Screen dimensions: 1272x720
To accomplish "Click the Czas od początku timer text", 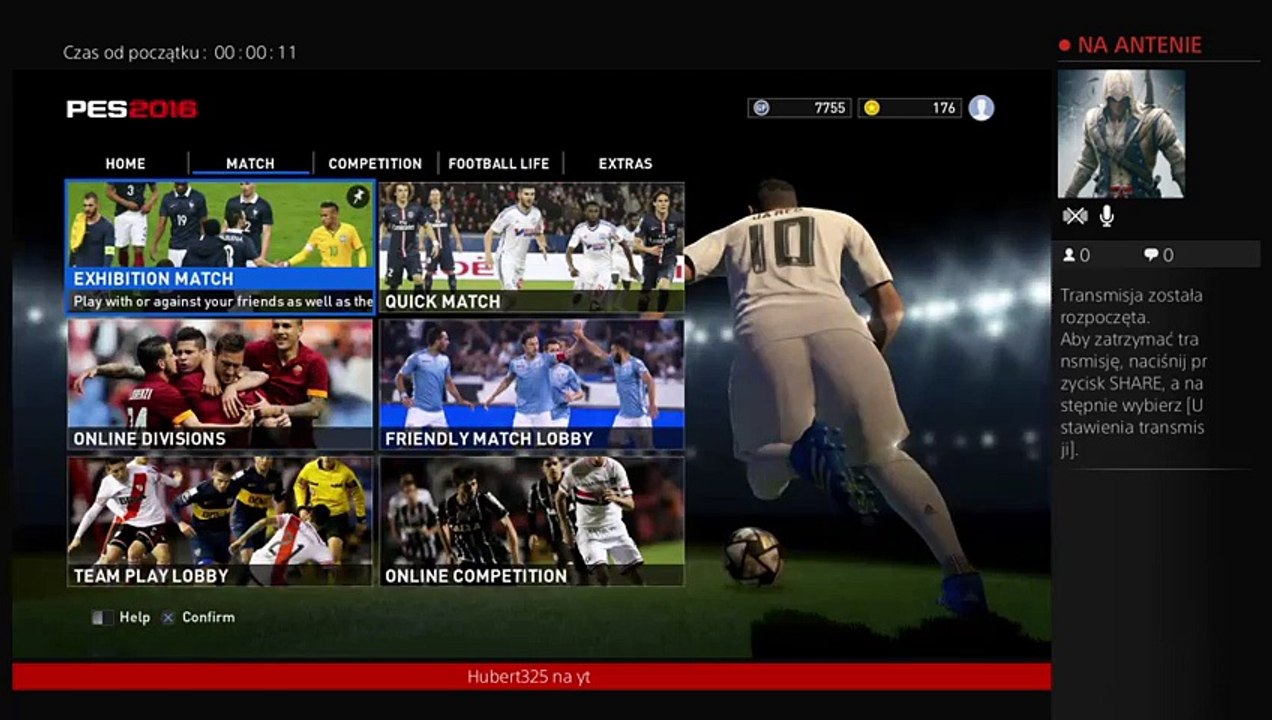I will click(180, 52).
